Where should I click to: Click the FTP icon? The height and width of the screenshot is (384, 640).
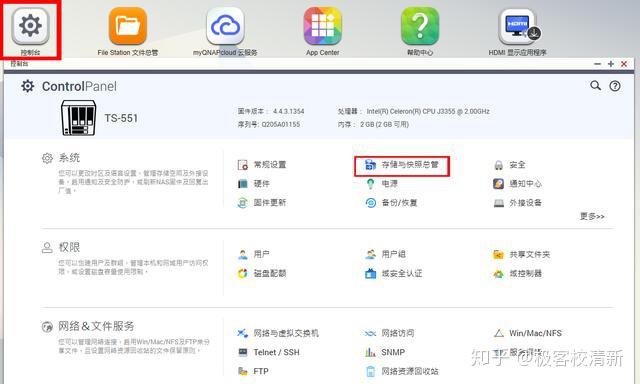point(243,371)
